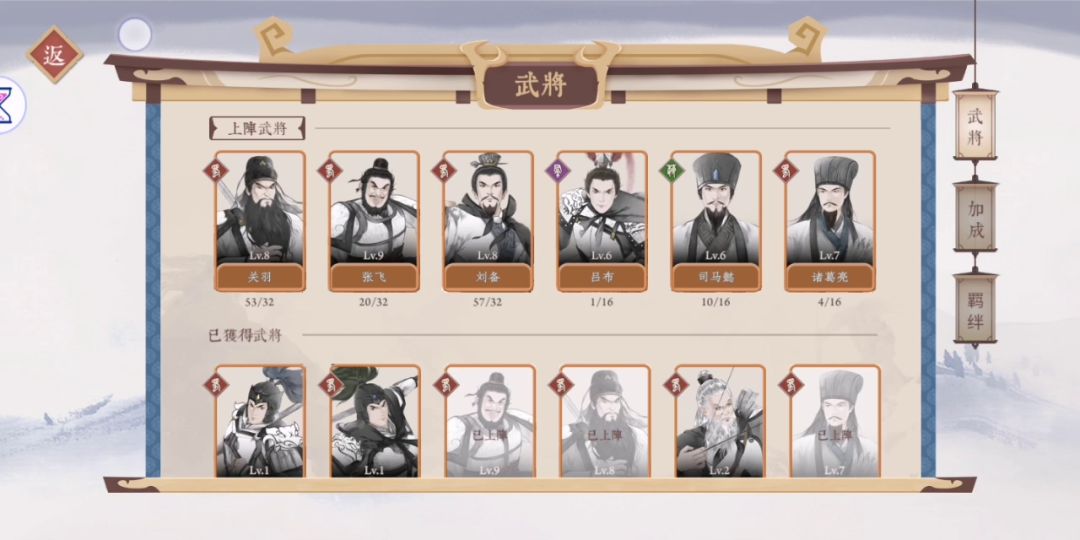
Task: Open the 武将 side tab
Action: point(975,125)
